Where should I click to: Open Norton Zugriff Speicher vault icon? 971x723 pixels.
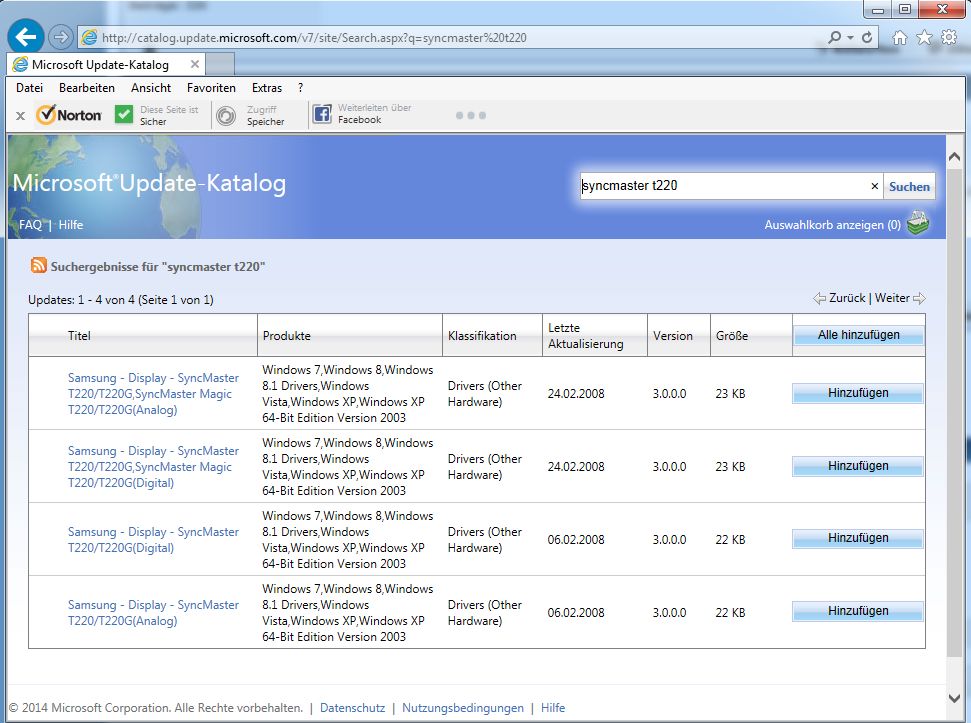(226, 116)
